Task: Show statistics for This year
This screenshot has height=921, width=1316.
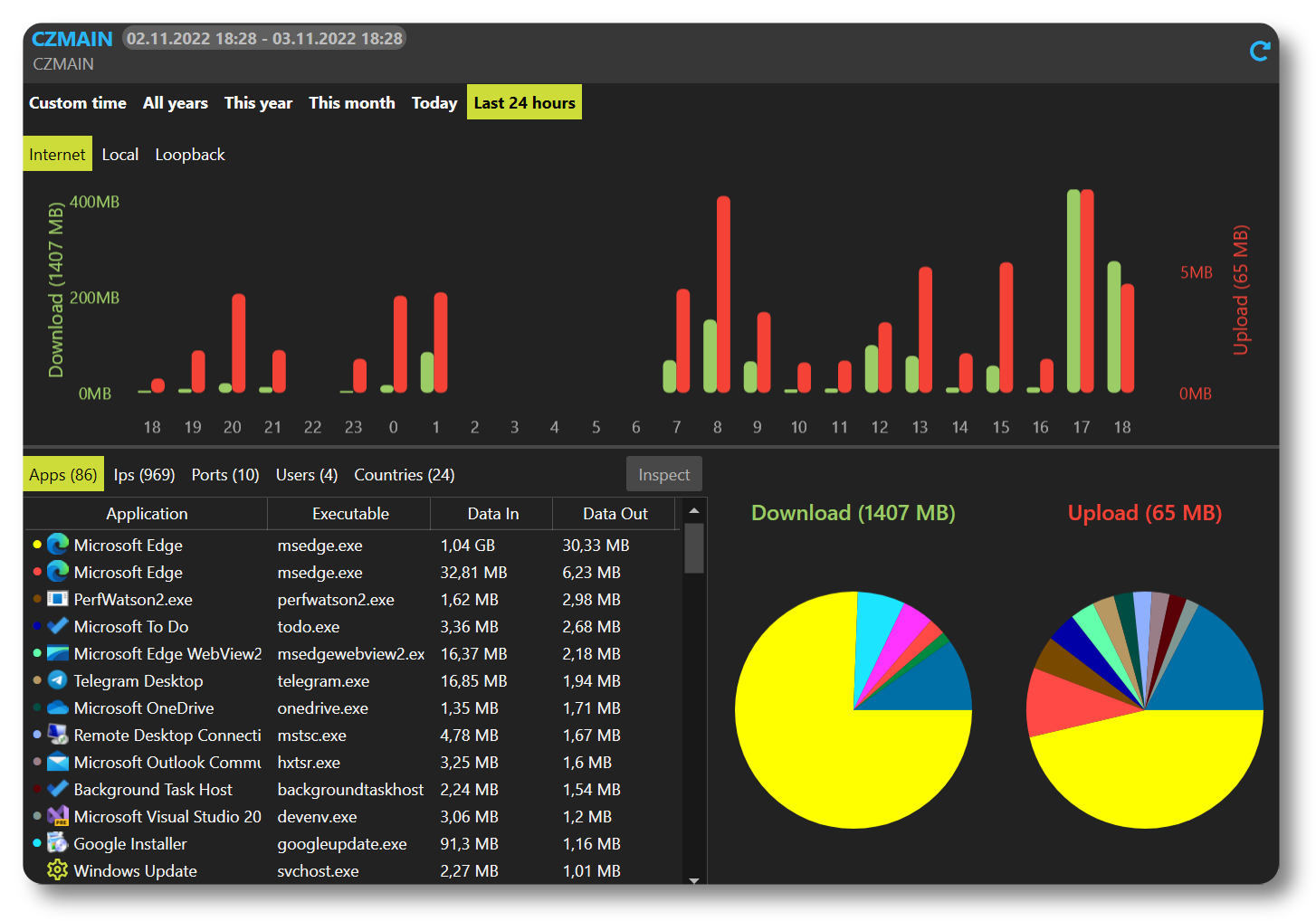Action: (x=258, y=102)
